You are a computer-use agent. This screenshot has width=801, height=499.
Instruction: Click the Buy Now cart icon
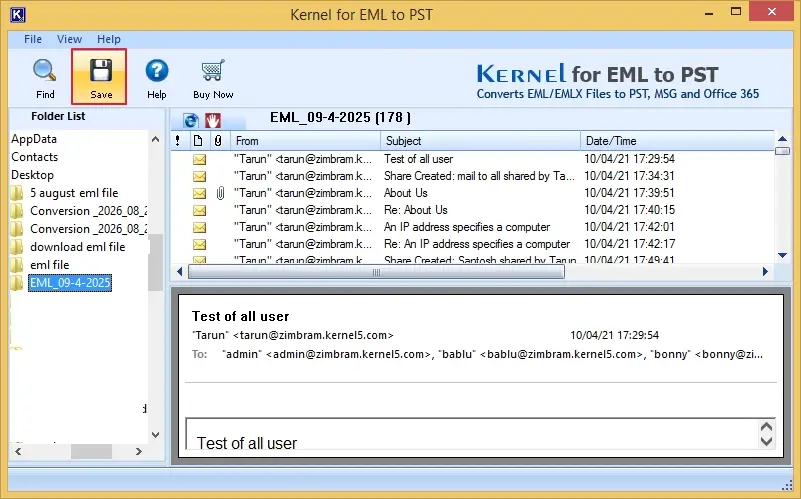pyautogui.click(x=213, y=70)
